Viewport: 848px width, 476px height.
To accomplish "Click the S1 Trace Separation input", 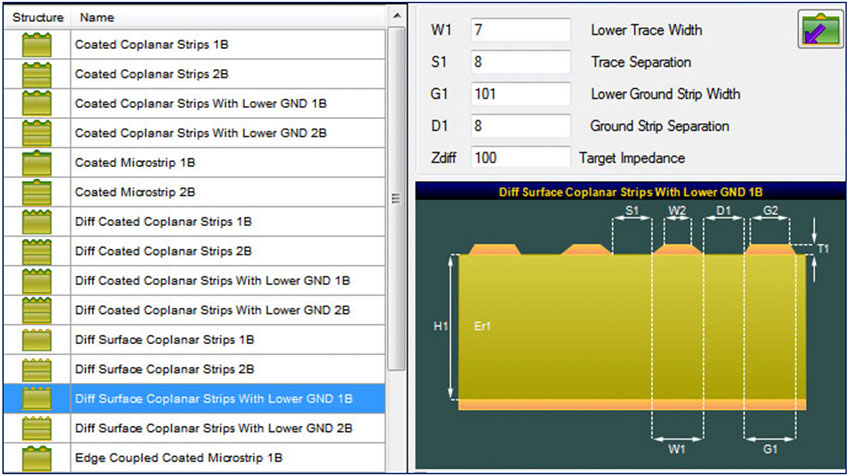I will click(x=520, y=62).
